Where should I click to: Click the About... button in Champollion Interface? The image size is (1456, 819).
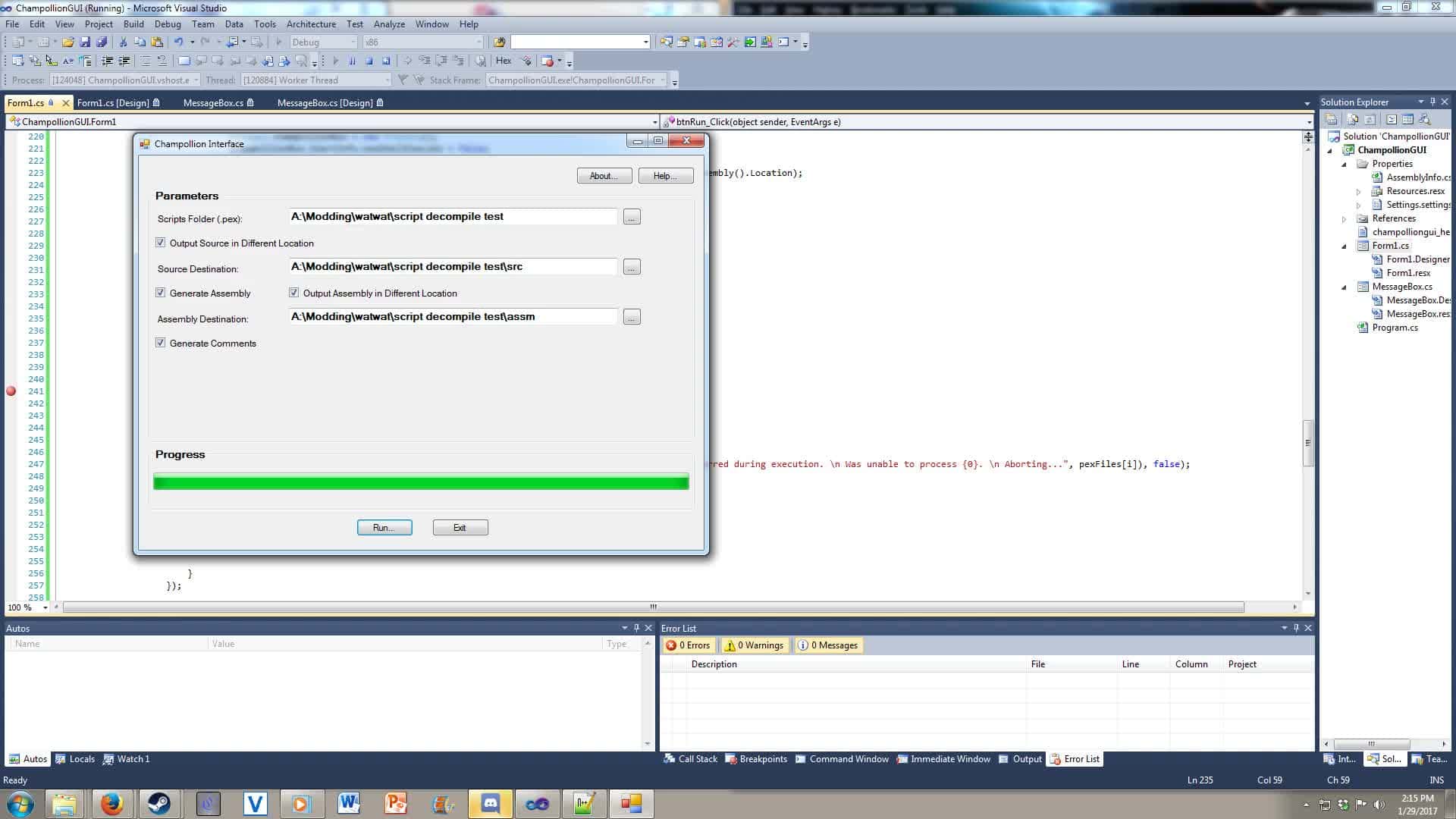(x=604, y=176)
